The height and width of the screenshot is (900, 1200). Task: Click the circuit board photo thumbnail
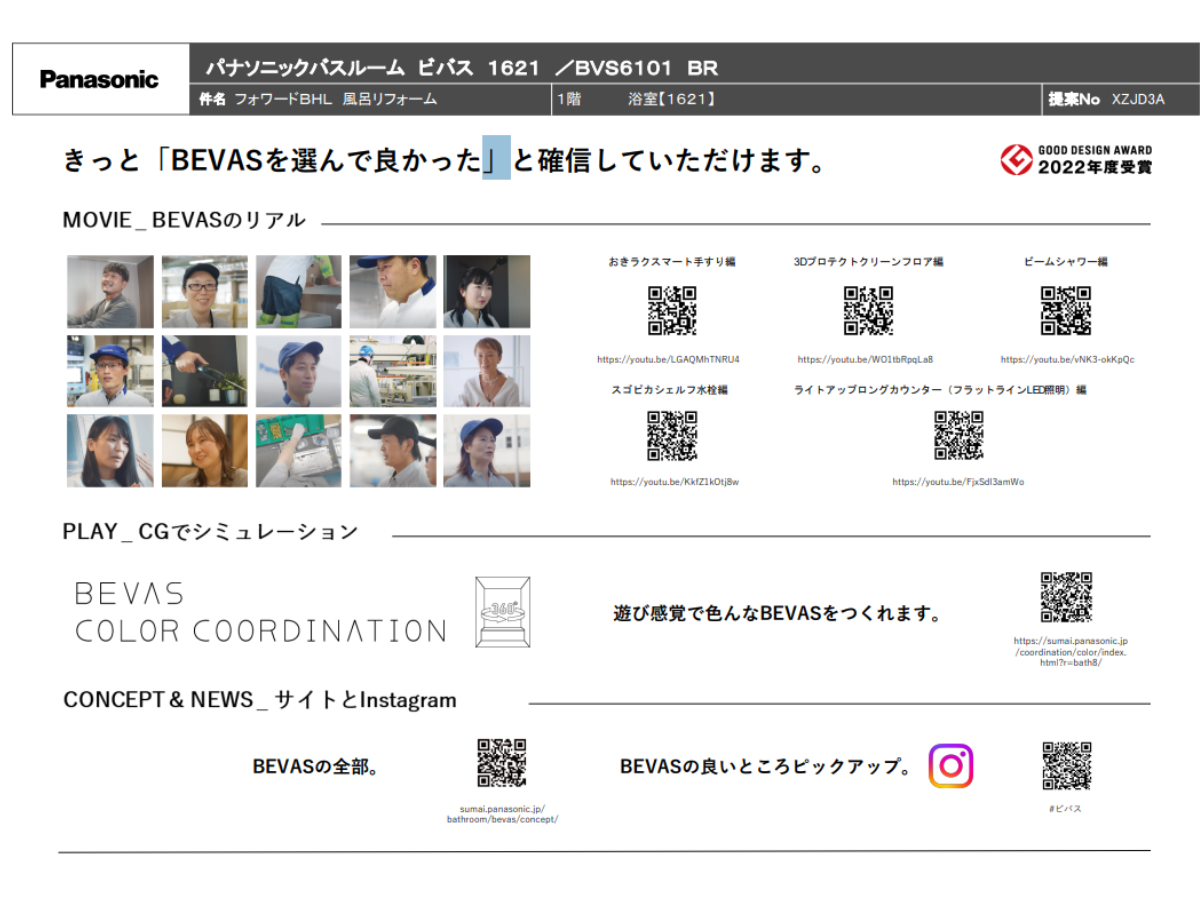tap(298, 451)
